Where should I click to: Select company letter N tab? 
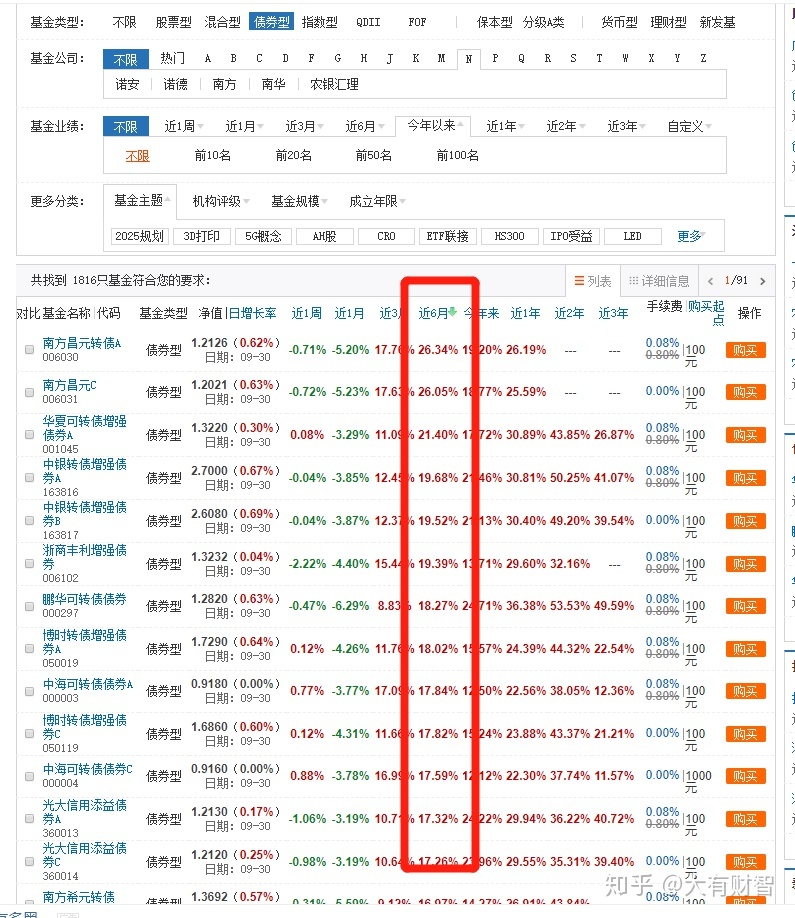(x=468, y=59)
